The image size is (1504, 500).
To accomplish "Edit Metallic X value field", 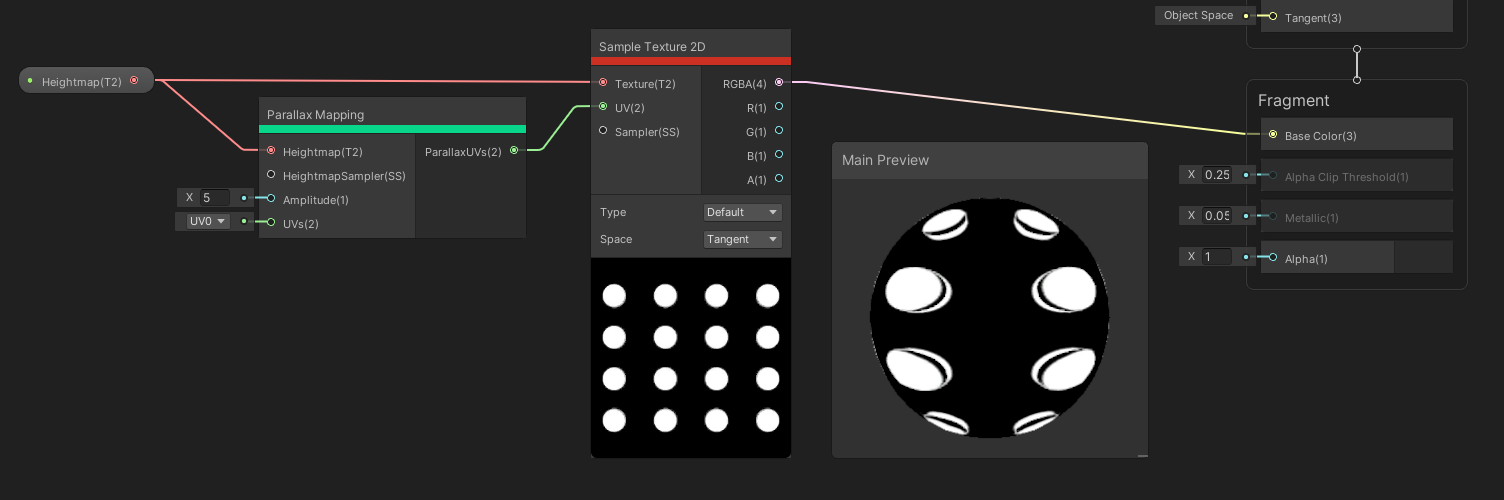I will point(1217,216).
